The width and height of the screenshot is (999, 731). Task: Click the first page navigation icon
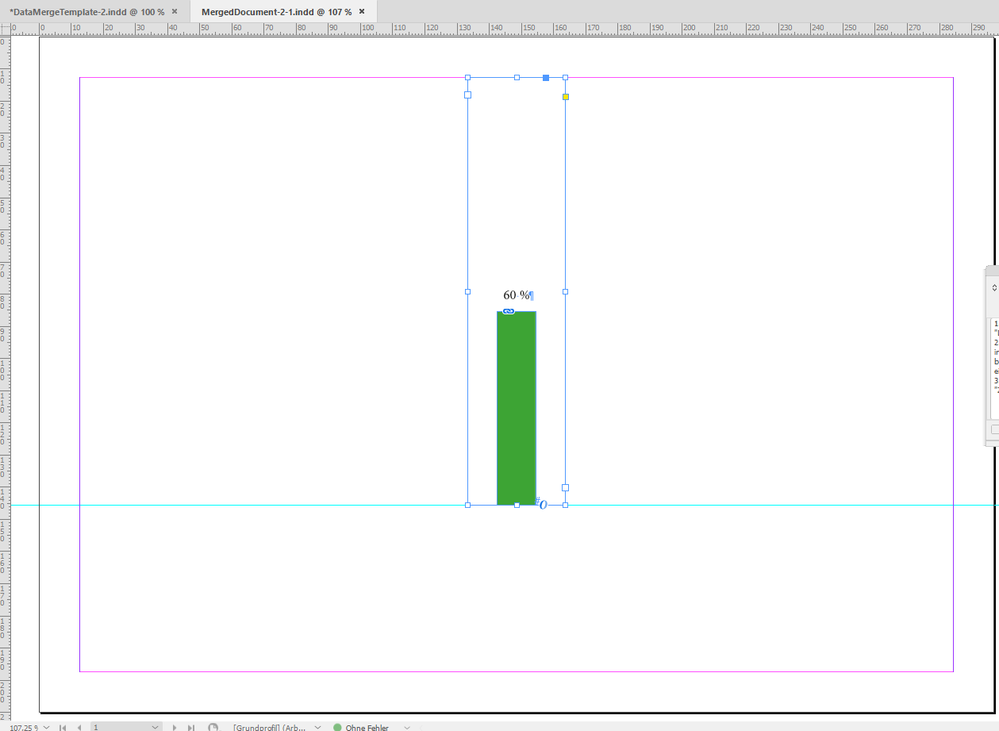tap(64, 727)
